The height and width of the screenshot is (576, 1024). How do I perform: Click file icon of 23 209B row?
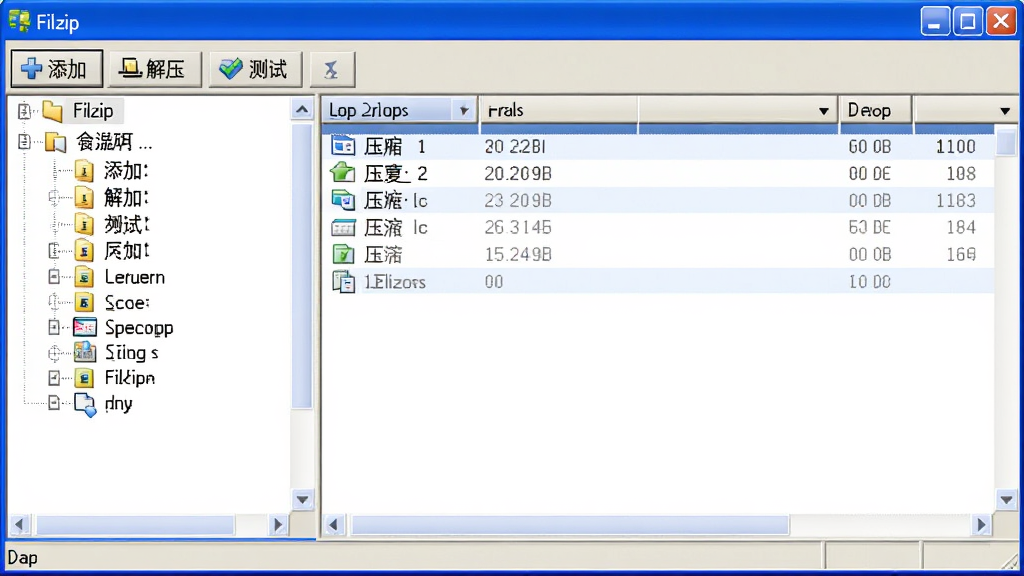(x=343, y=200)
